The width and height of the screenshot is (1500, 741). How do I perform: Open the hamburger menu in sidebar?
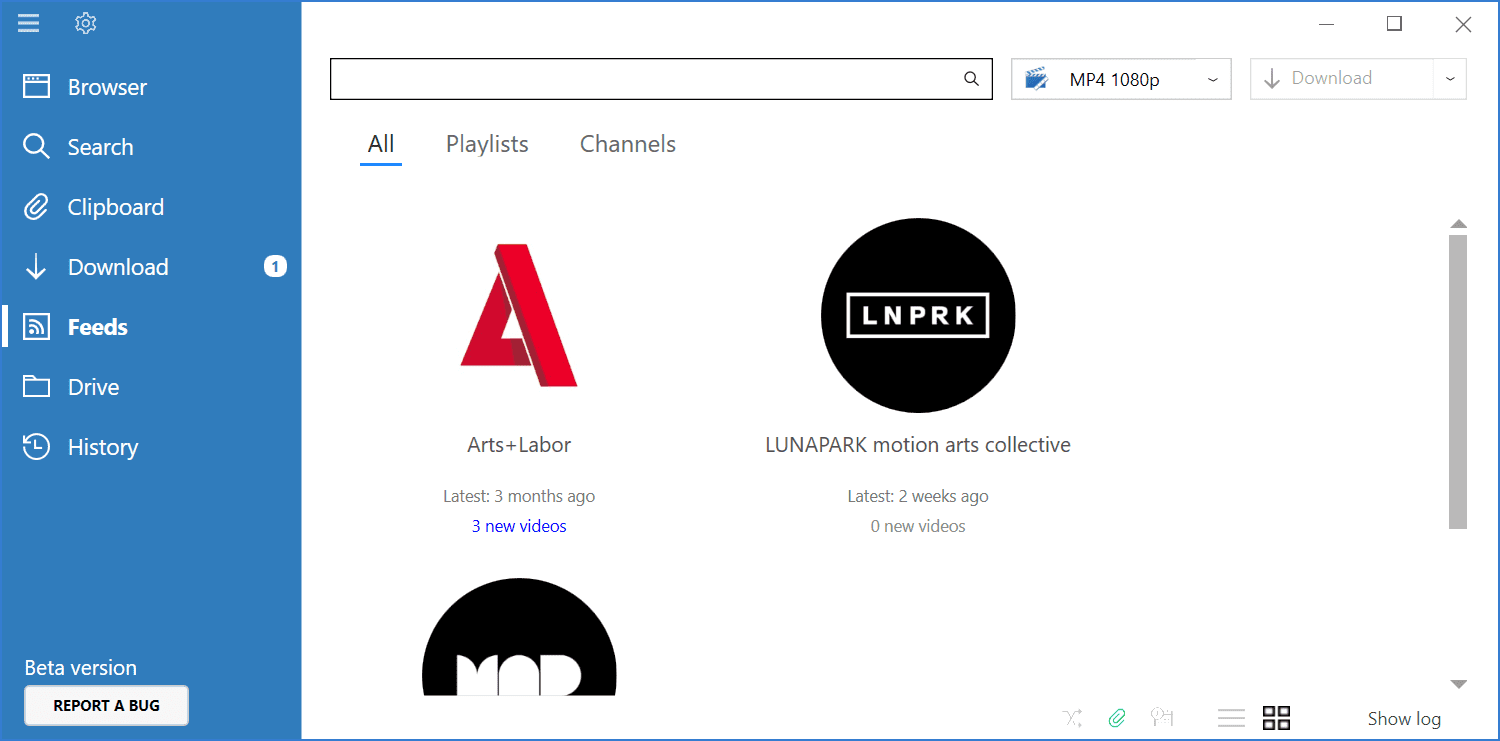coord(29,23)
